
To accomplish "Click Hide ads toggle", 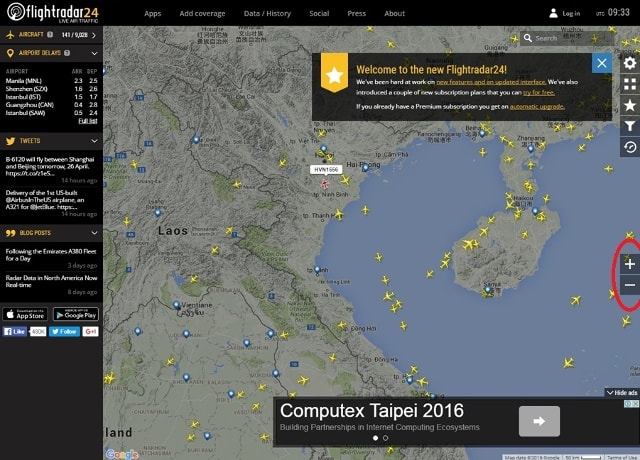I will [x=622, y=393].
